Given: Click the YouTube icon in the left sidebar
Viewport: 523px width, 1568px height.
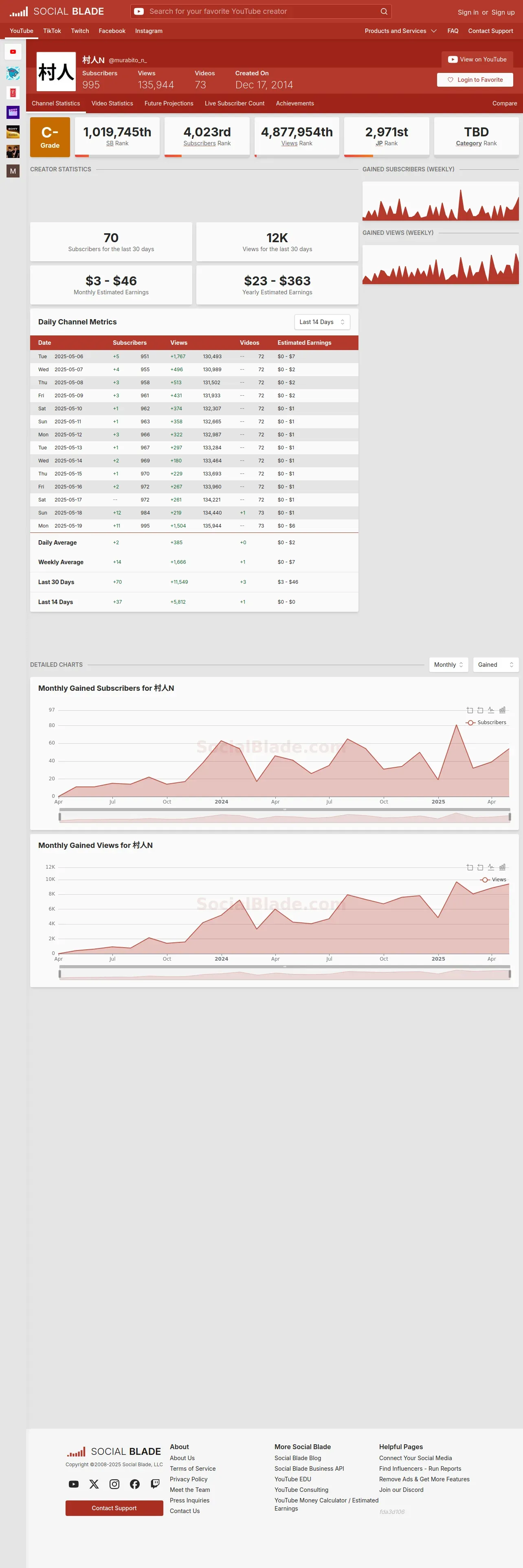Looking at the screenshot, I should (x=13, y=52).
